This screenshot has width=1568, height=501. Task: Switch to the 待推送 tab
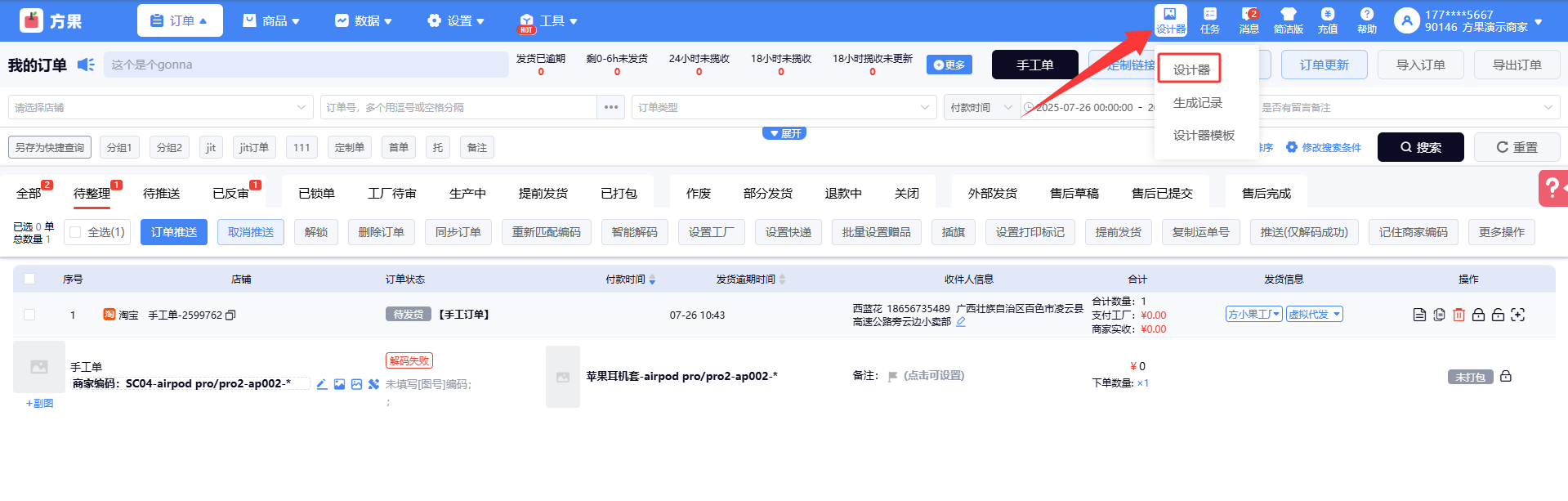coord(161,194)
